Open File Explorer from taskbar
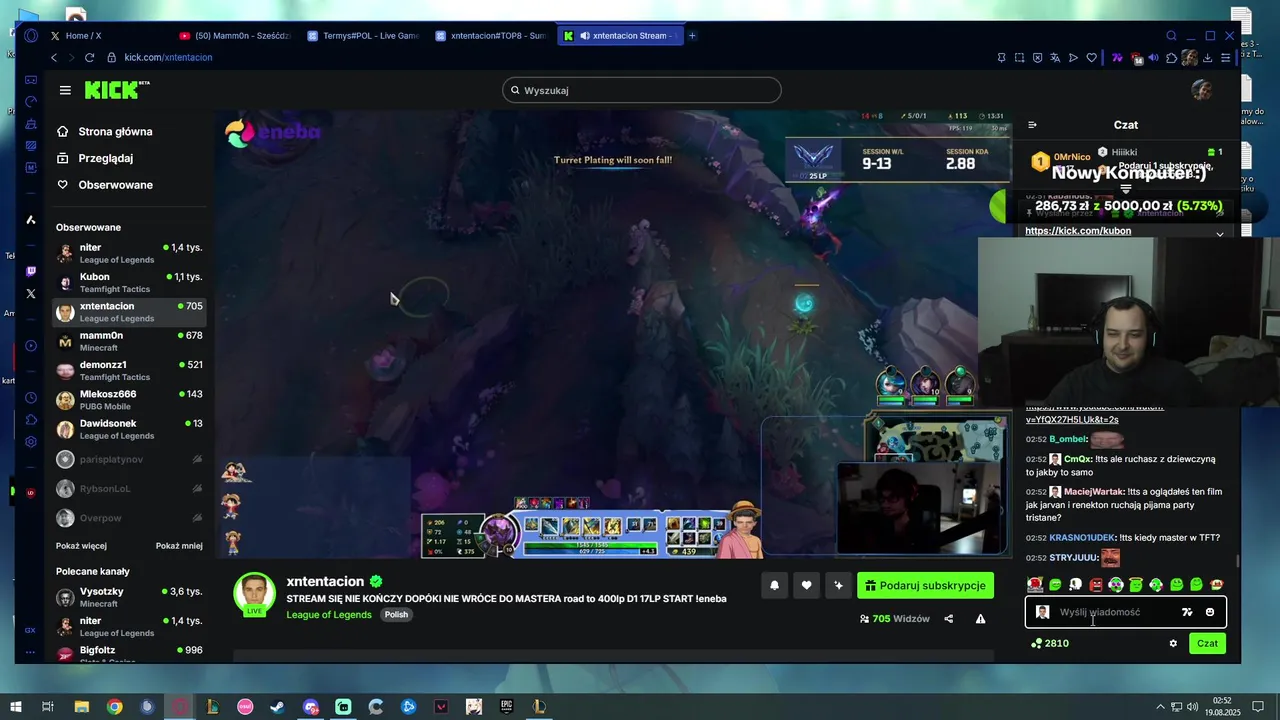Viewport: 1280px width, 720px height. pos(82,707)
